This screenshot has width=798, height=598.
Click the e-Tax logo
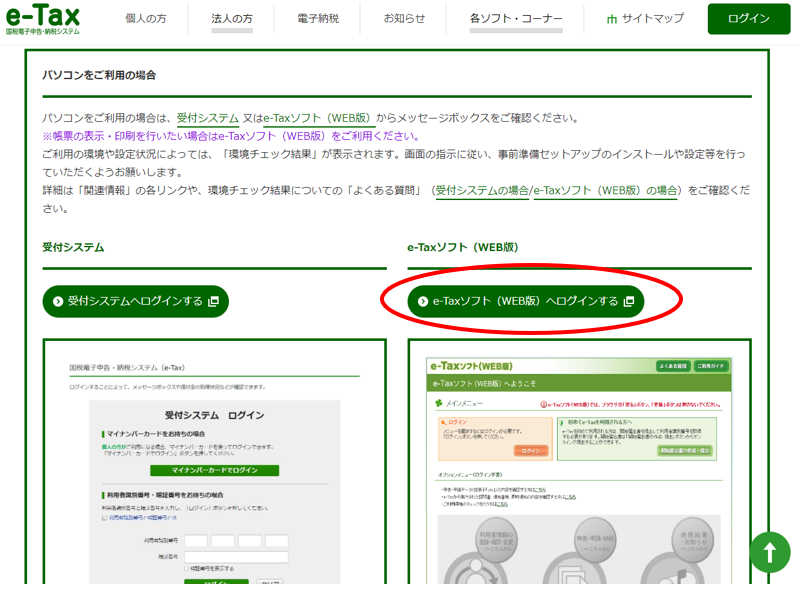click(x=43, y=19)
